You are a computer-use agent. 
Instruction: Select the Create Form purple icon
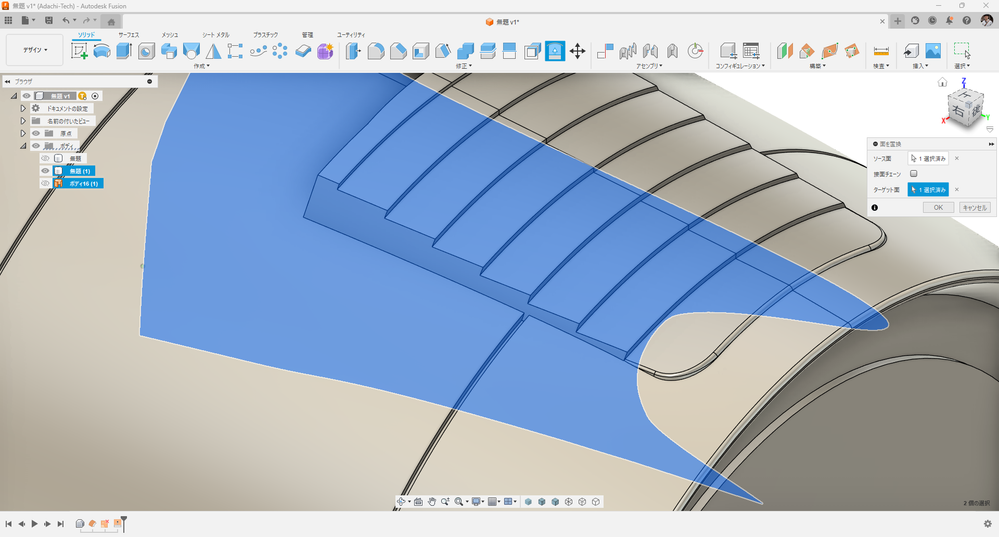[x=325, y=51]
